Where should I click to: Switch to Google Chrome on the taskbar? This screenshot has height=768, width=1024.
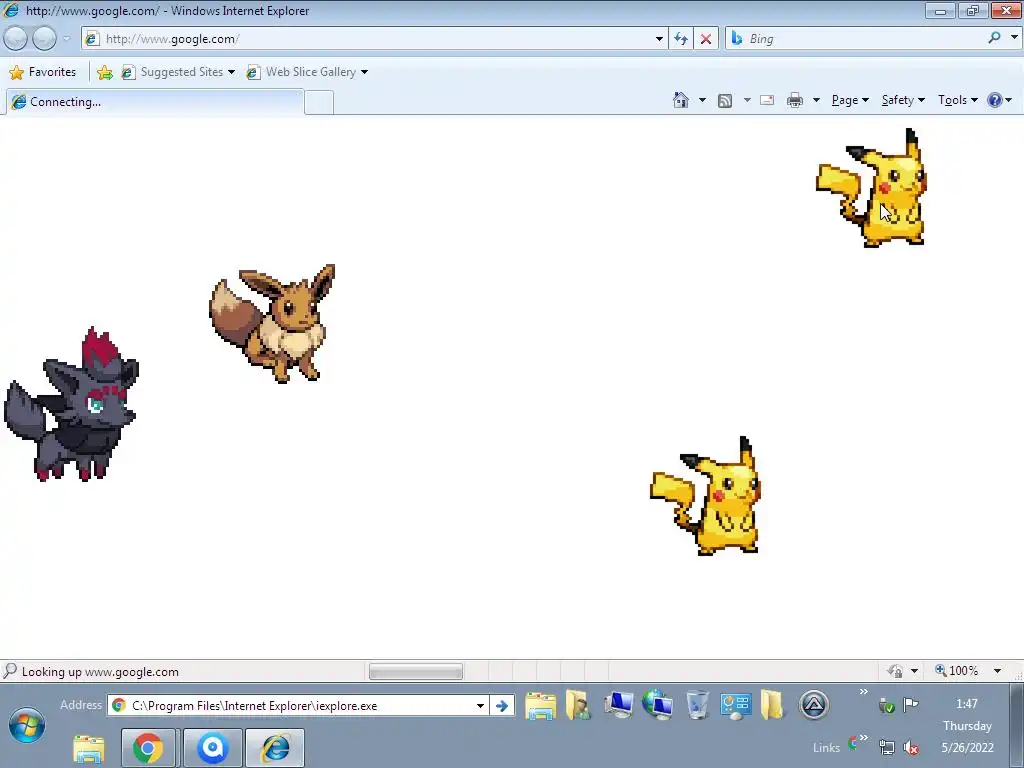148,748
